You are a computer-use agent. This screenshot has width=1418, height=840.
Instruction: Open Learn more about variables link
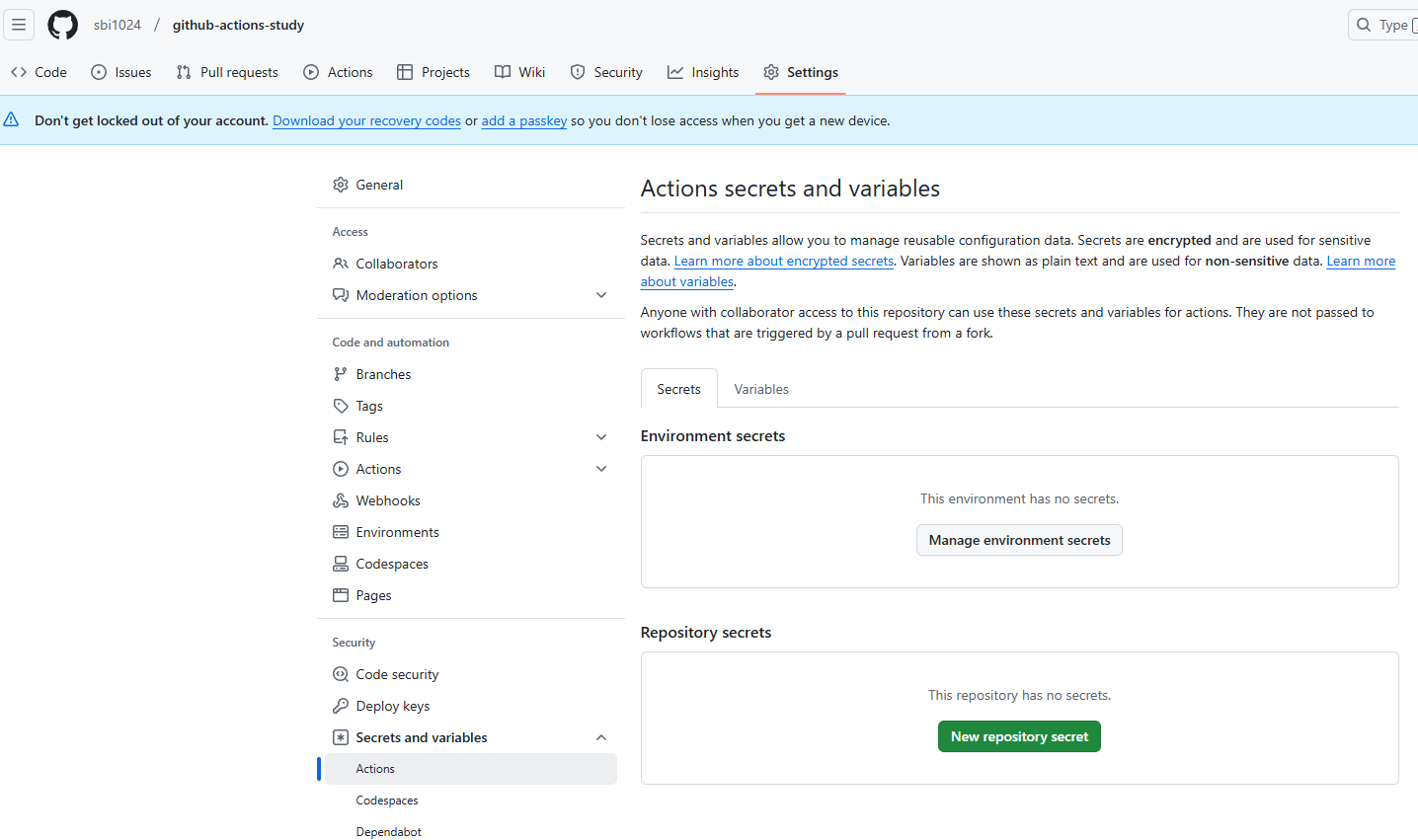point(1361,261)
